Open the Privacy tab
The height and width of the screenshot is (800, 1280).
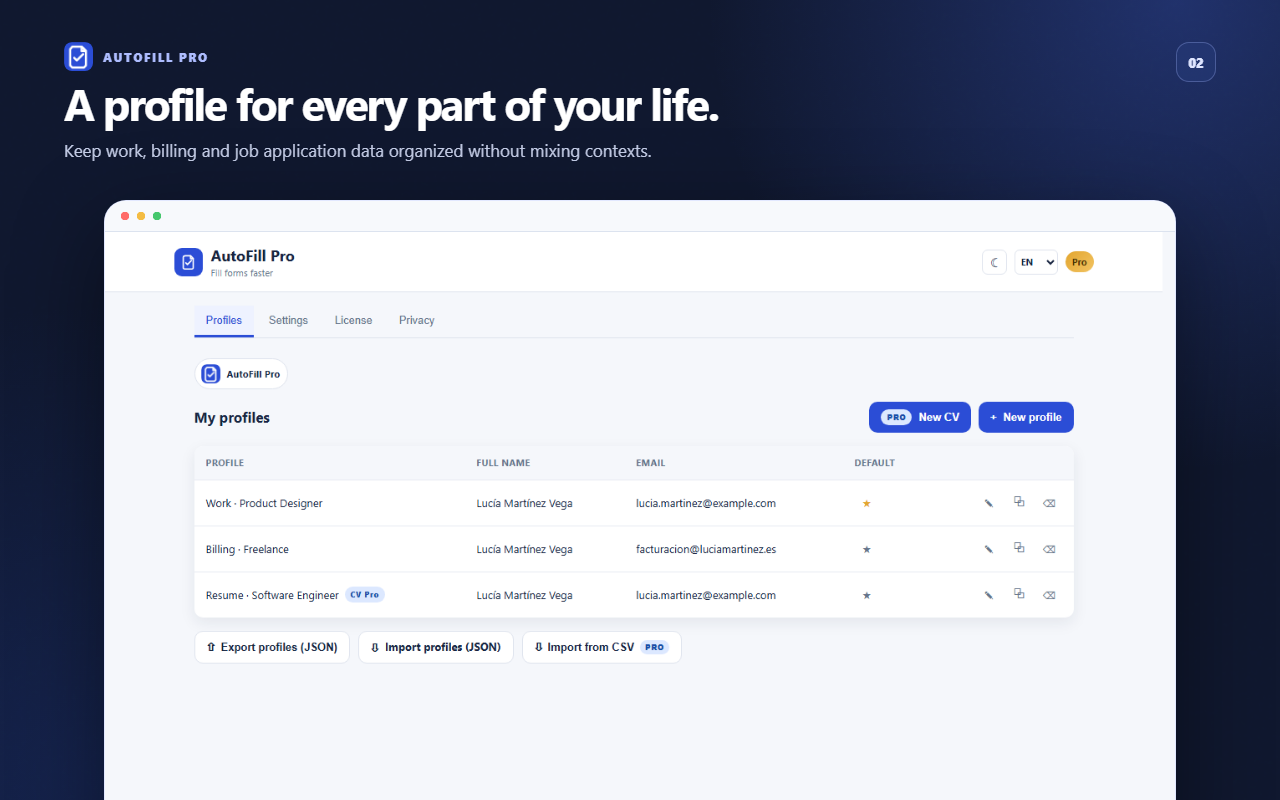(416, 320)
